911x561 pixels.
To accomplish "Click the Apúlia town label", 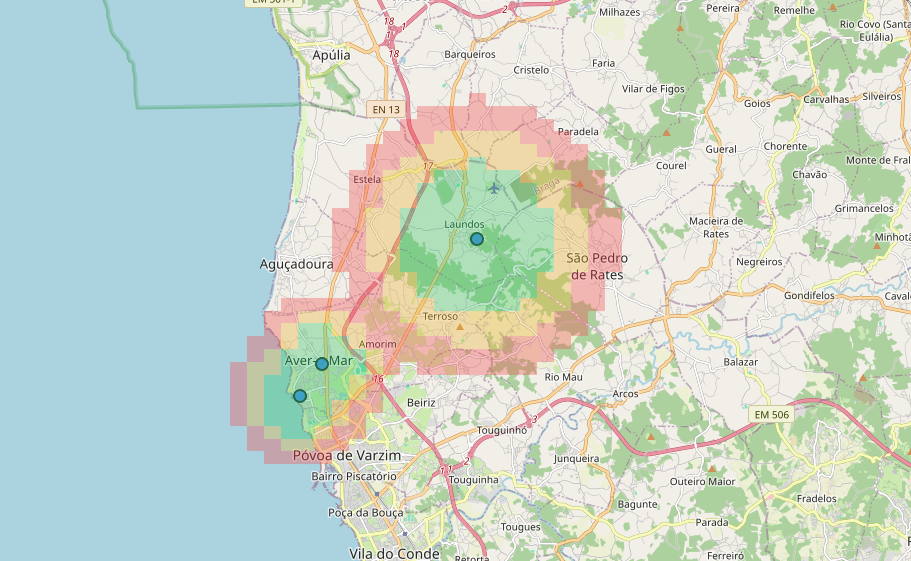I will click(332, 56).
